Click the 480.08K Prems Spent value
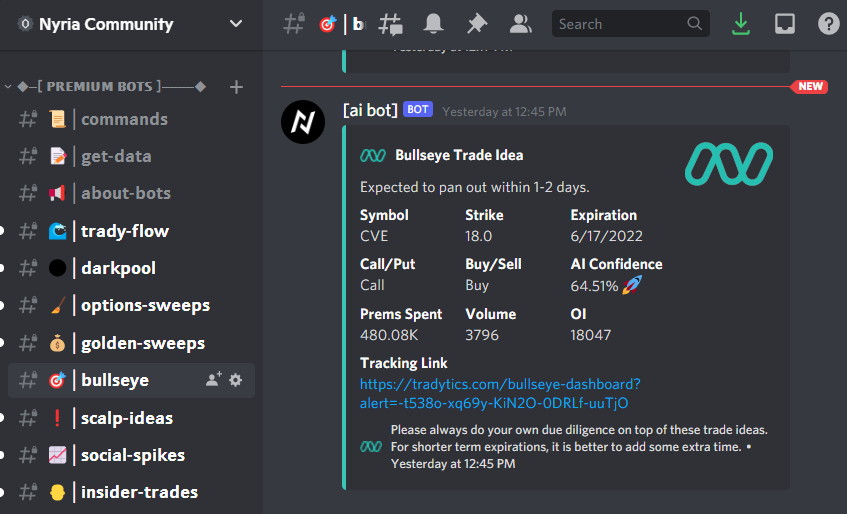 point(389,335)
